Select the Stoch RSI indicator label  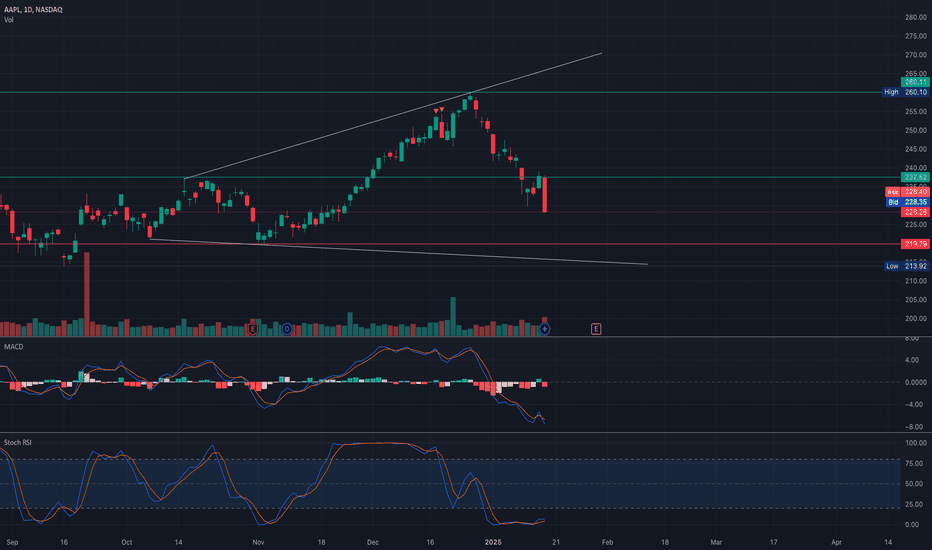pyautogui.click(x=18, y=442)
